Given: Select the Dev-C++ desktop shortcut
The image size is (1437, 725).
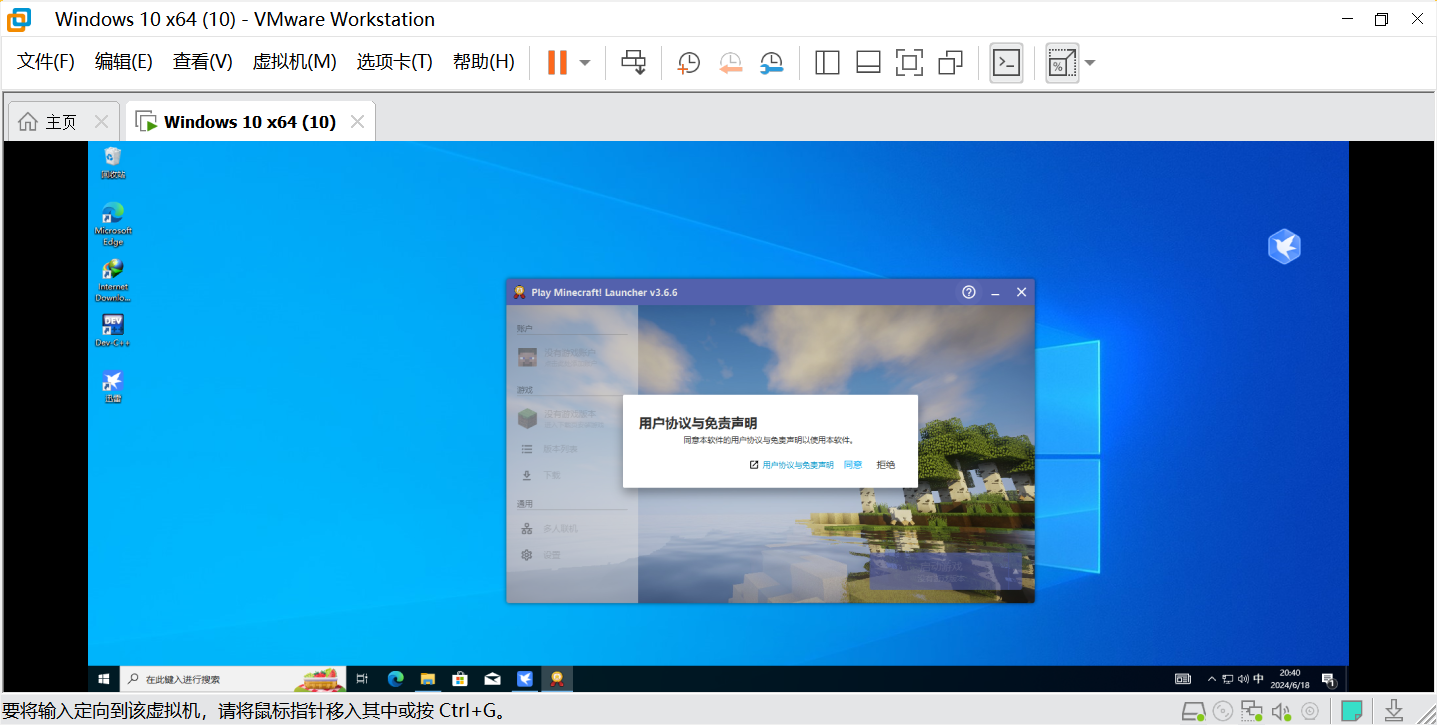Looking at the screenshot, I should click(113, 331).
